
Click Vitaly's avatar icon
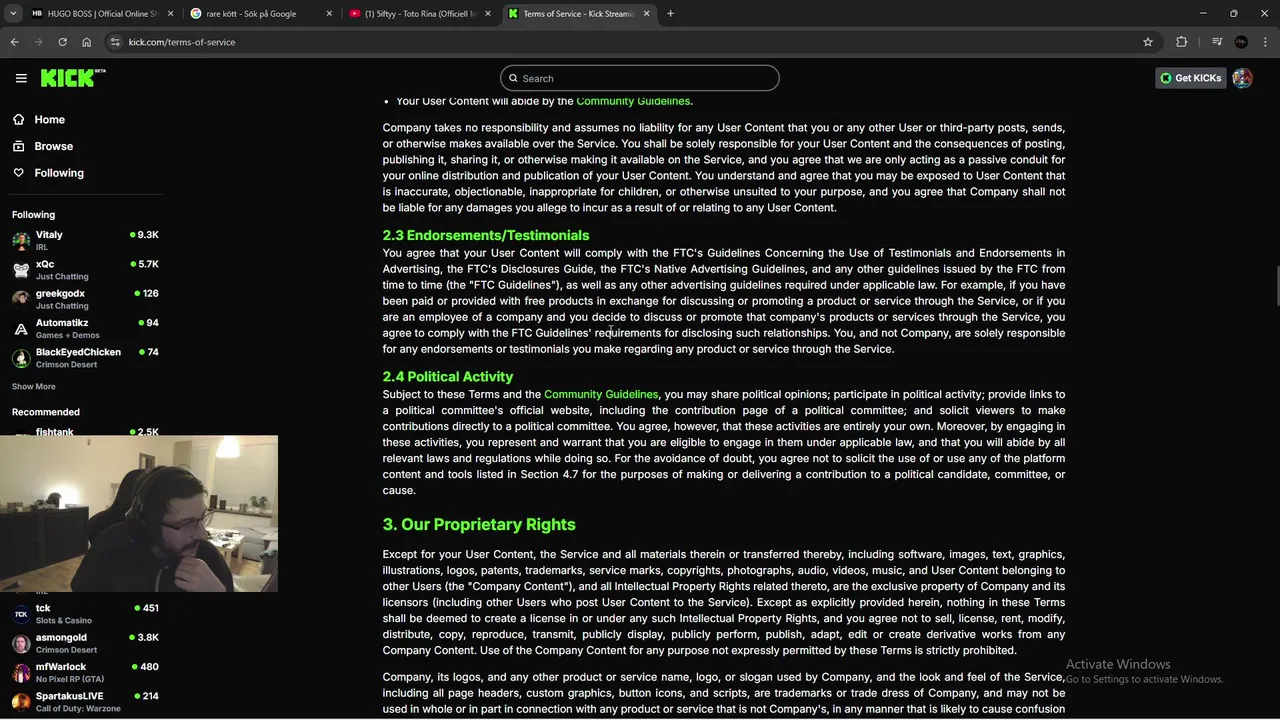click(21, 240)
